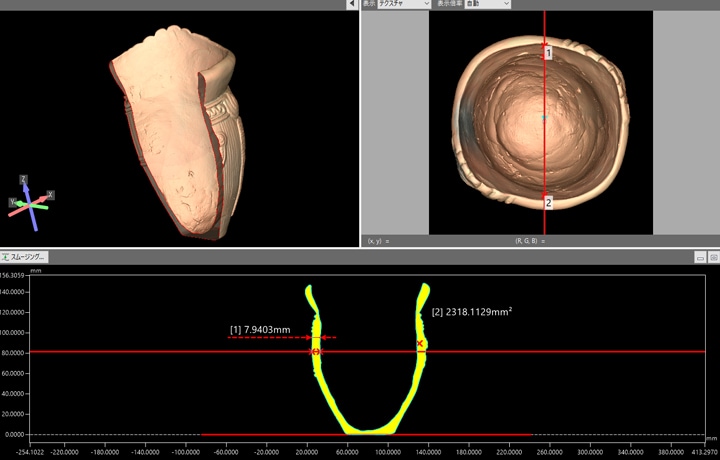Click the 2318.1129mm² area measurement label
The height and width of the screenshot is (460, 720).
pos(472,312)
